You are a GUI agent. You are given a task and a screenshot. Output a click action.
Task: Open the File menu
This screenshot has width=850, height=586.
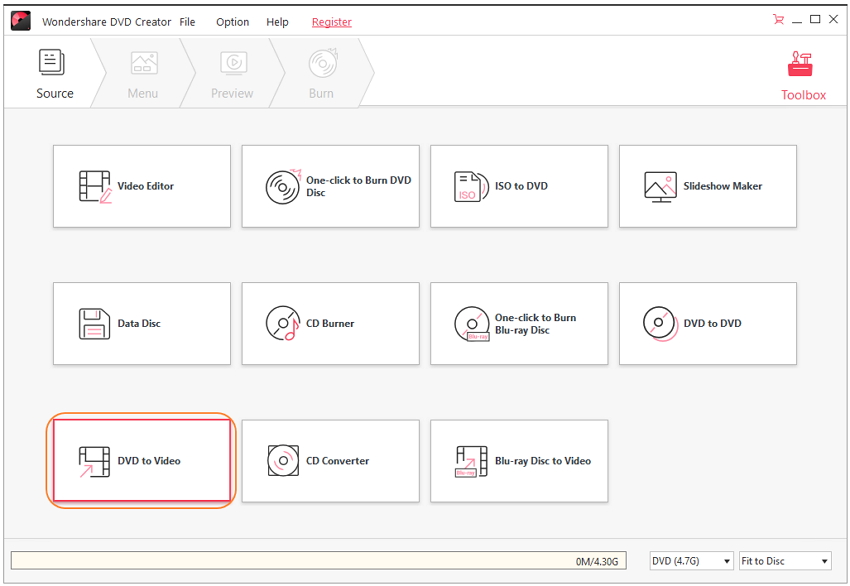pos(187,22)
